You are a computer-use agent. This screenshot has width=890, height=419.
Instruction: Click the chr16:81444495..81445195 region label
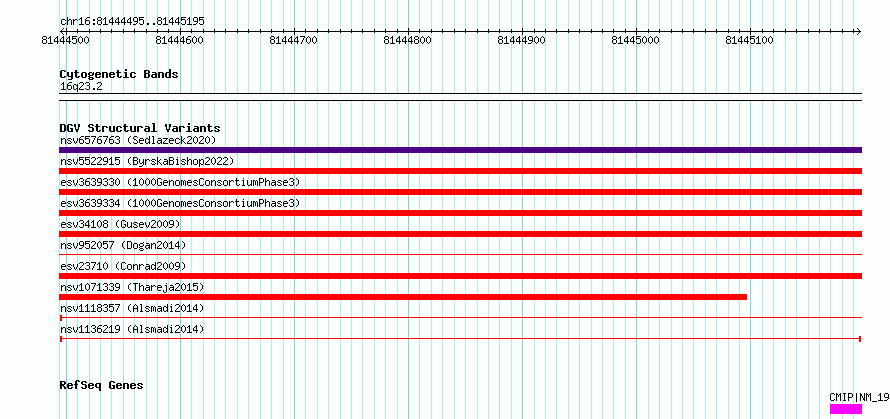(132, 22)
